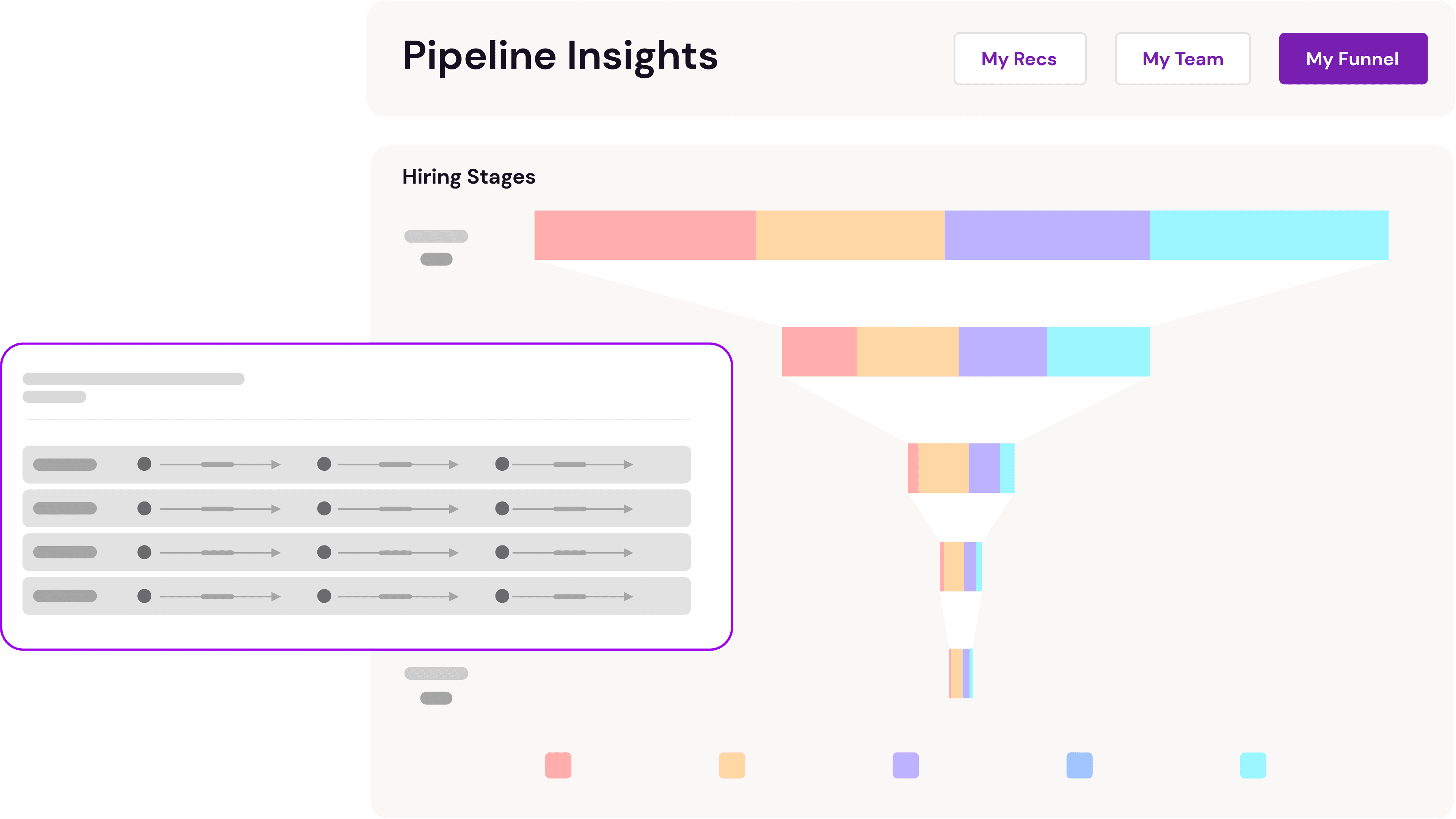The width and height of the screenshot is (1456, 819).
Task: Toggle the blue legend swatch
Action: click(x=1079, y=765)
